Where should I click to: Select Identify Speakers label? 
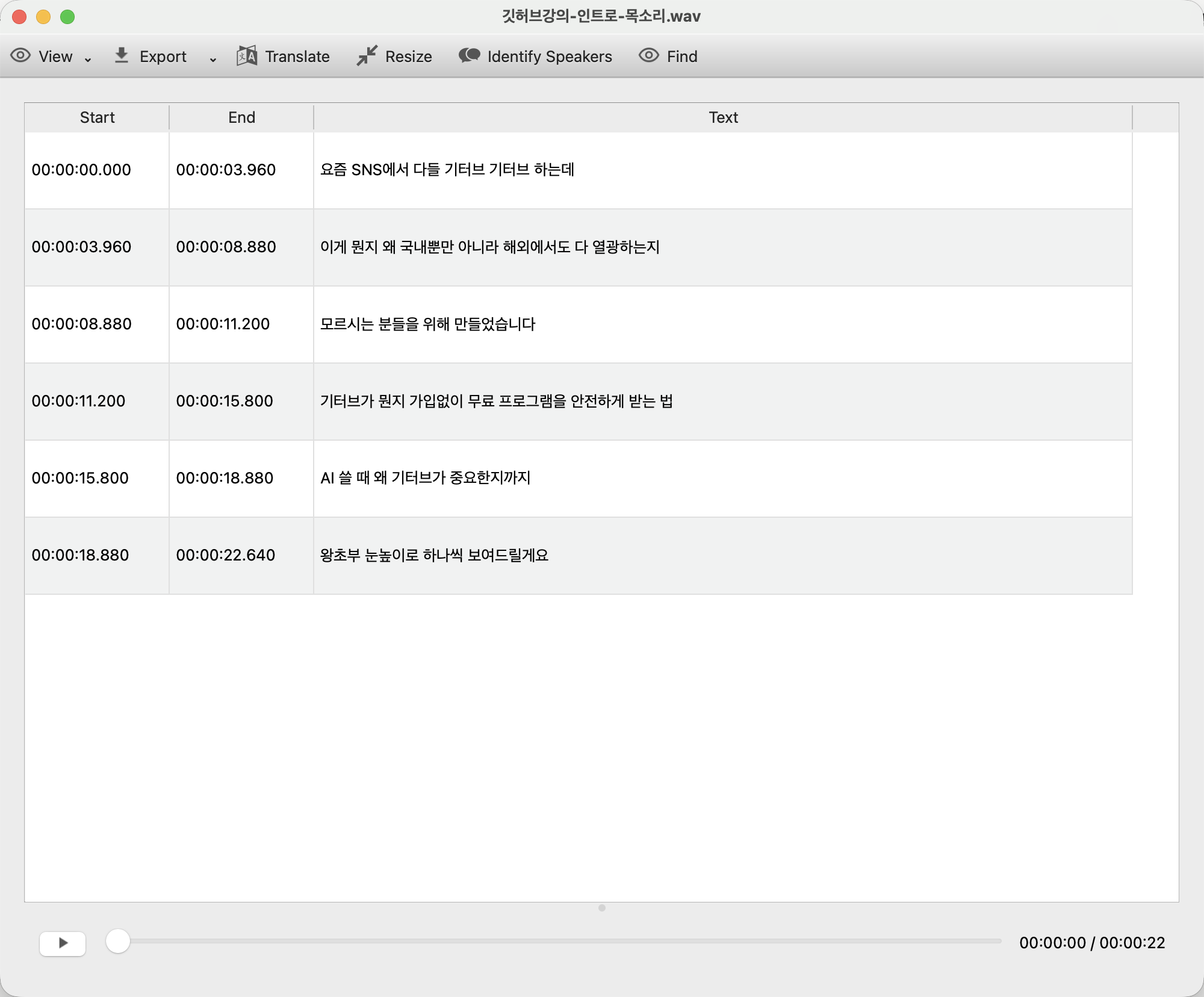click(550, 57)
